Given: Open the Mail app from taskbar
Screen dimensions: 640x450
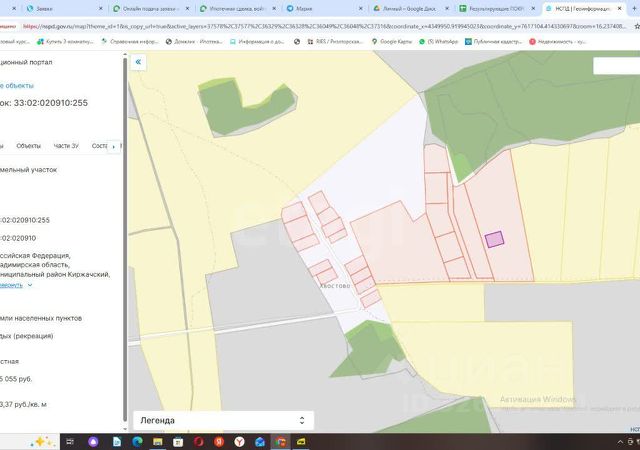Looking at the screenshot, I should click(x=260, y=441).
